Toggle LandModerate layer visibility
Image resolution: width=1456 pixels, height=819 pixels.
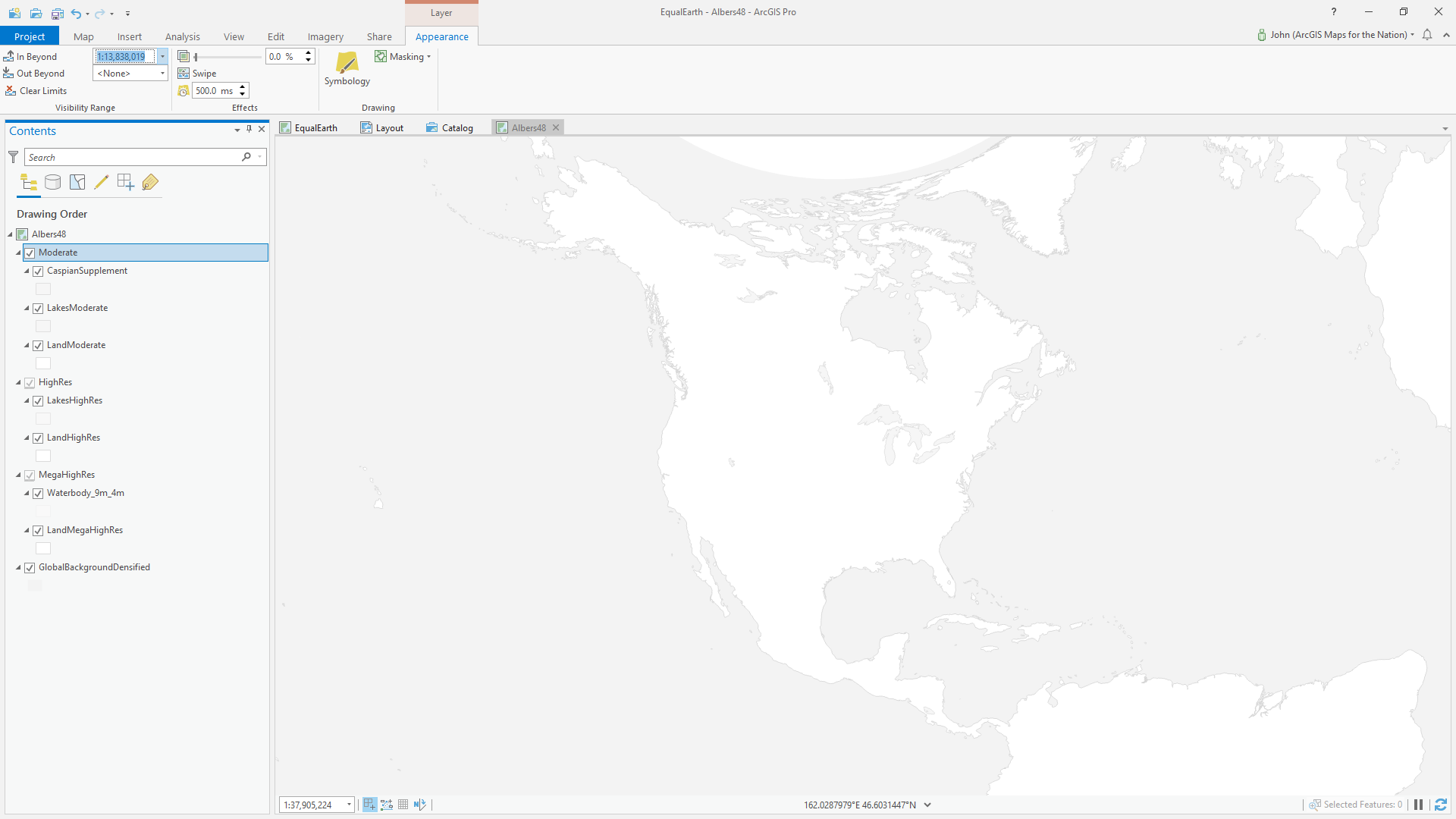pos(38,345)
